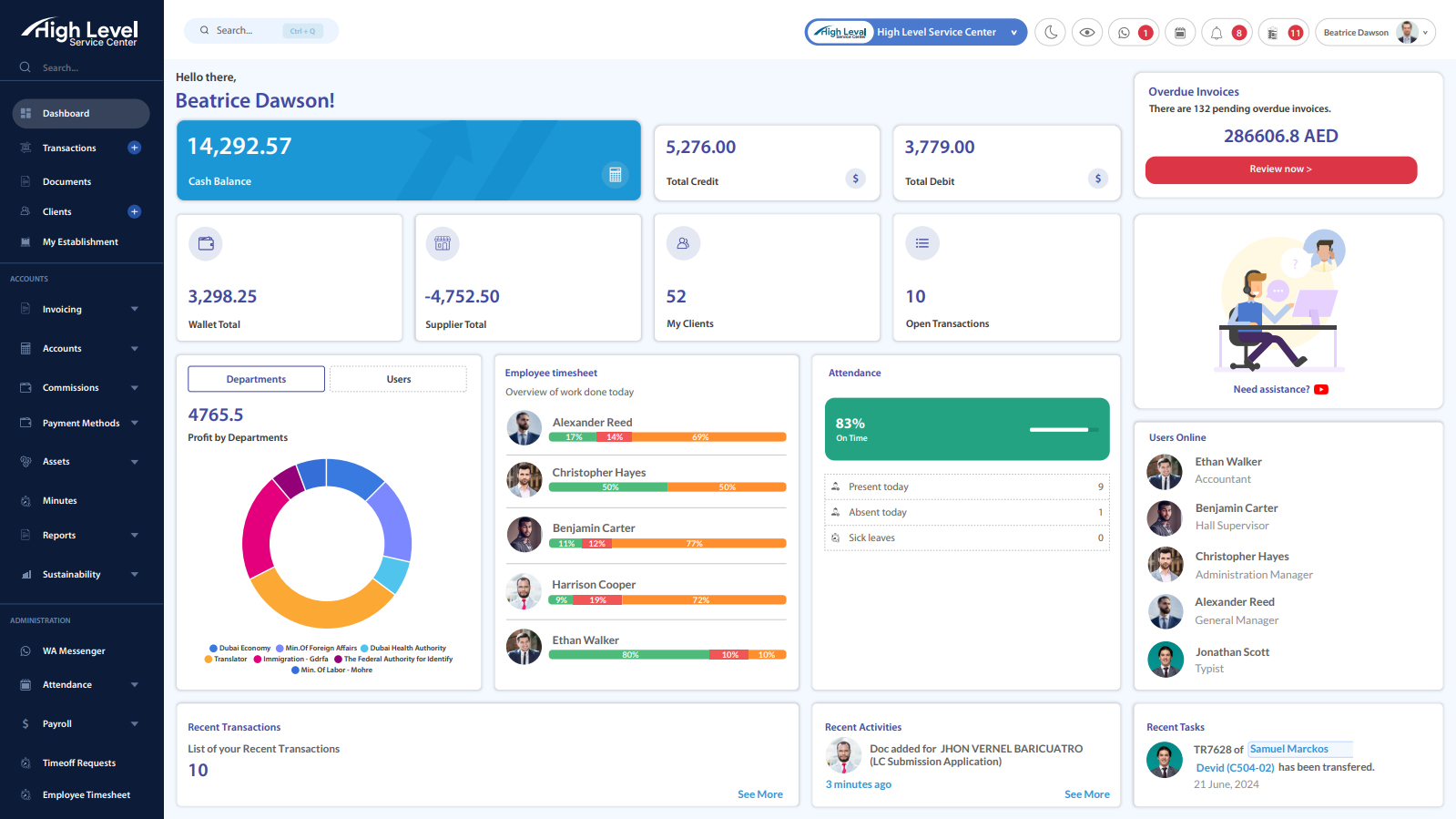Click Documents icon in sidebar

25,181
